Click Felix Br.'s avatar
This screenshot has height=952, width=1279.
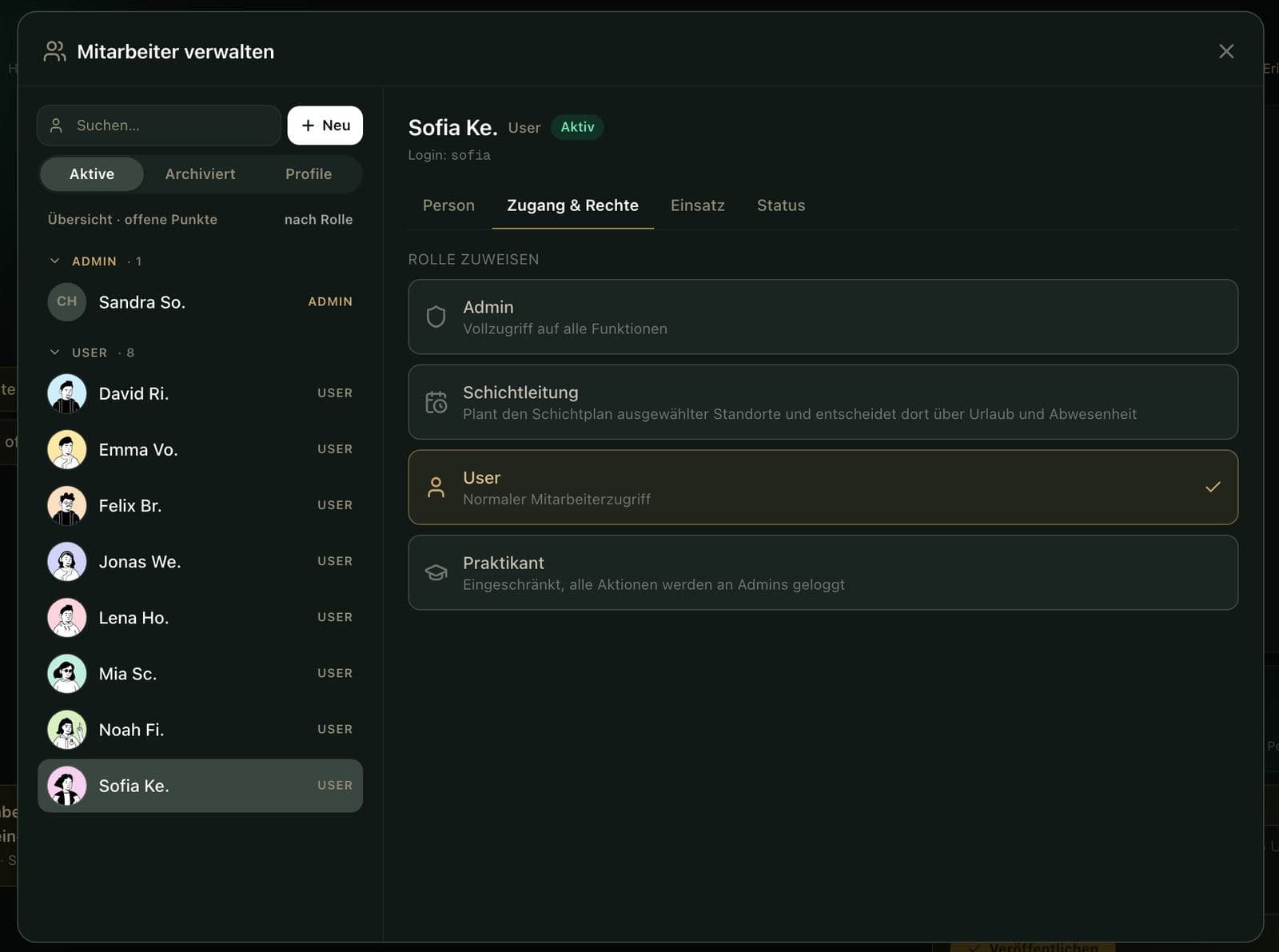(x=67, y=505)
